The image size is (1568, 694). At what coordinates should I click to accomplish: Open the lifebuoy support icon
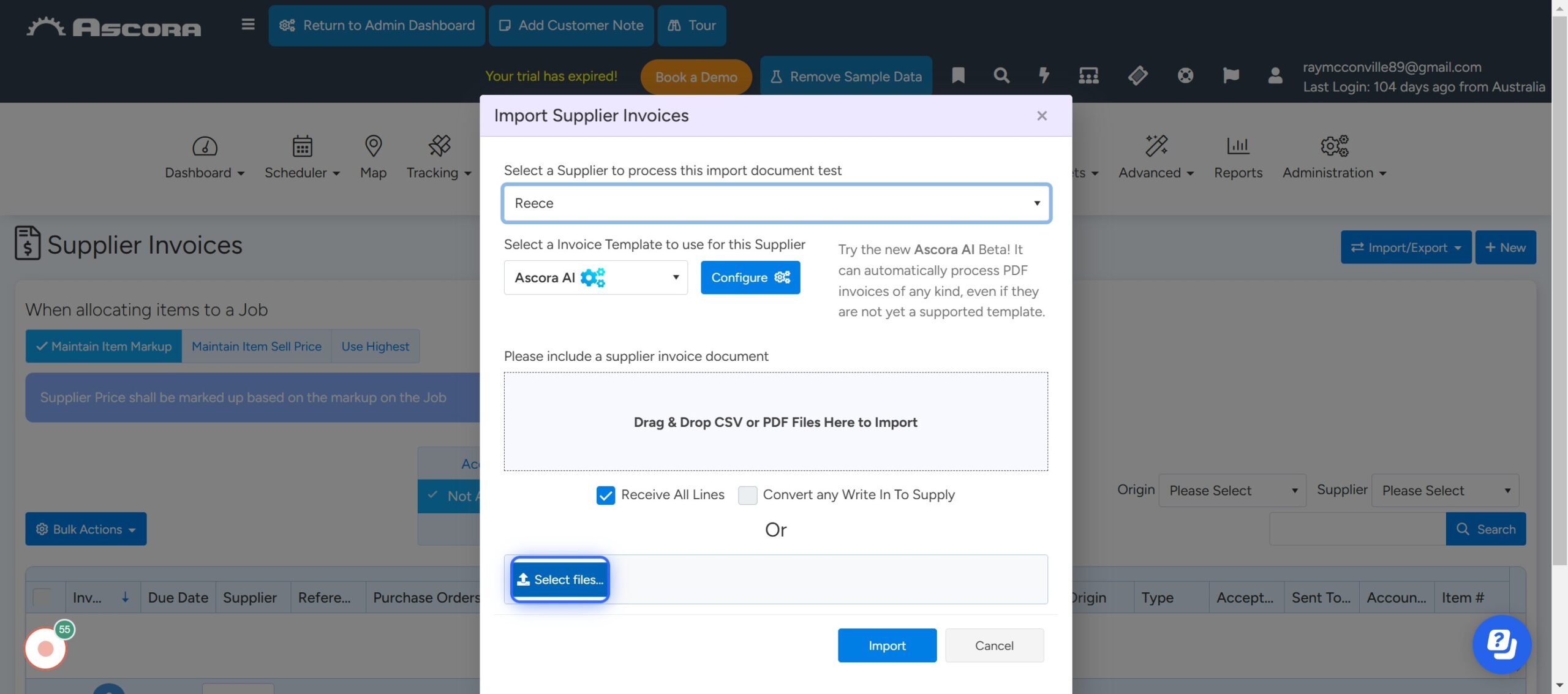pos(1185,75)
